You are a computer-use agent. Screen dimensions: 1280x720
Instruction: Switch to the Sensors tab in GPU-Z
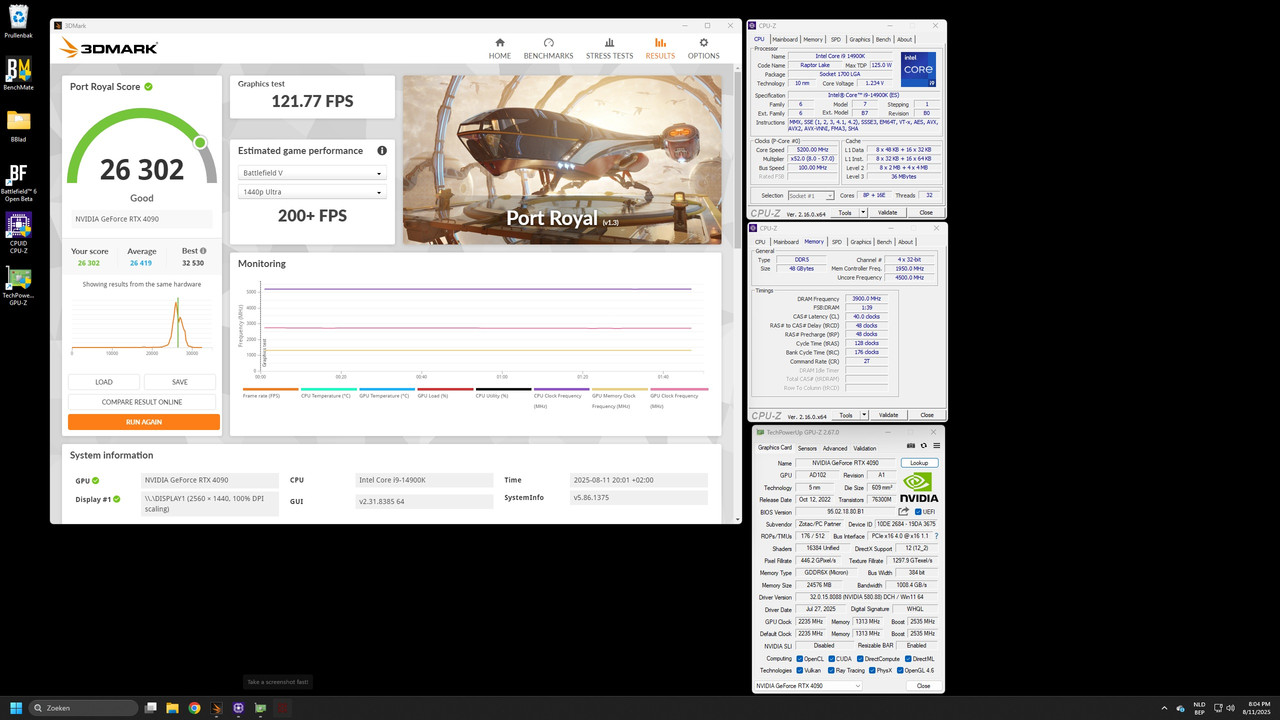point(807,448)
